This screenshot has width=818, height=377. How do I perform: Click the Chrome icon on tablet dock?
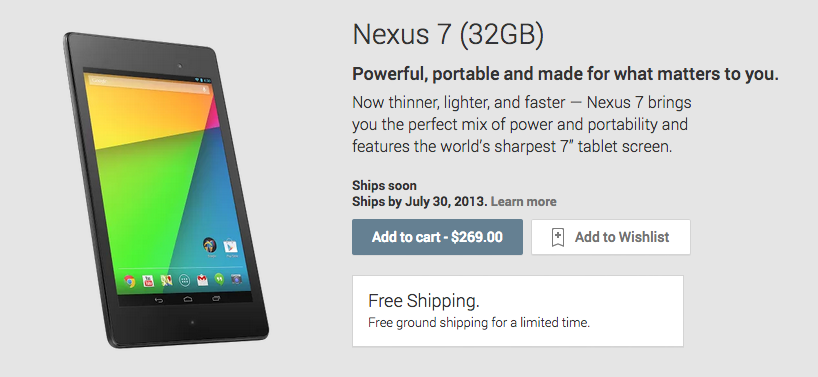tap(130, 282)
